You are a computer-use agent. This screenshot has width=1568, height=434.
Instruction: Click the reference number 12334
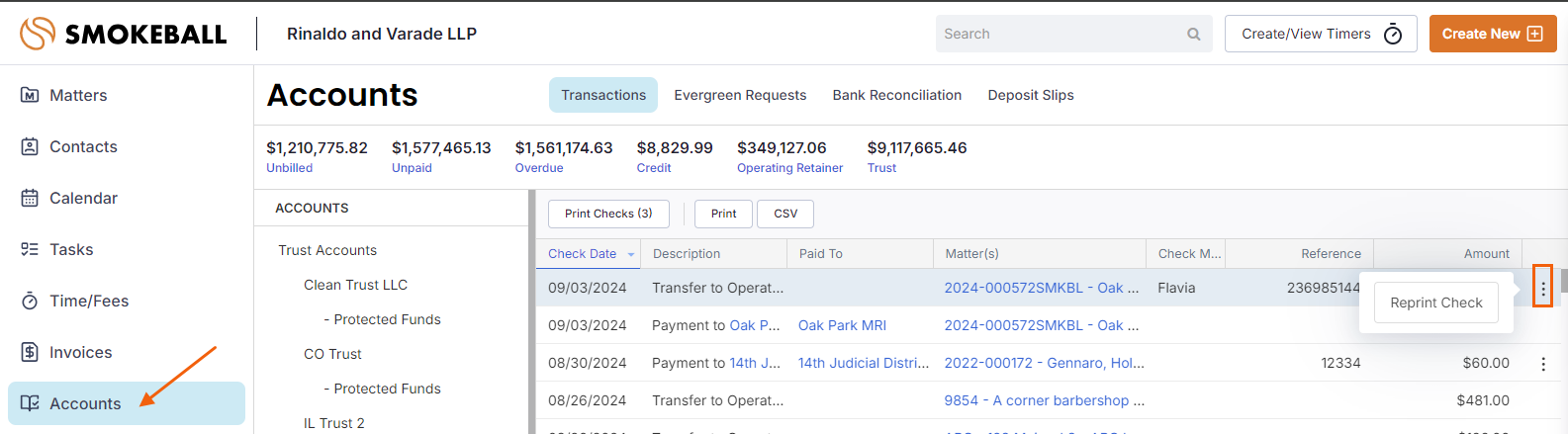[x=1340, y=363]
